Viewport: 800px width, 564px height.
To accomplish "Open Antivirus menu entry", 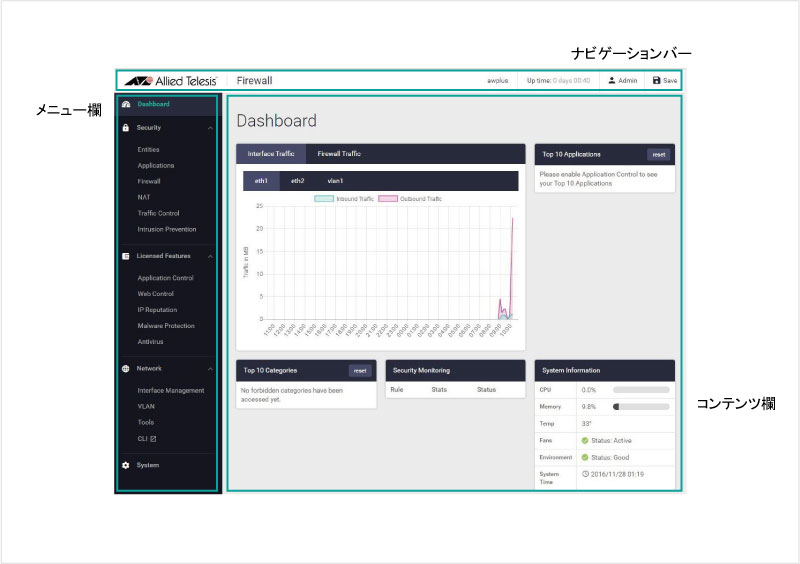I will coord(151,341).
